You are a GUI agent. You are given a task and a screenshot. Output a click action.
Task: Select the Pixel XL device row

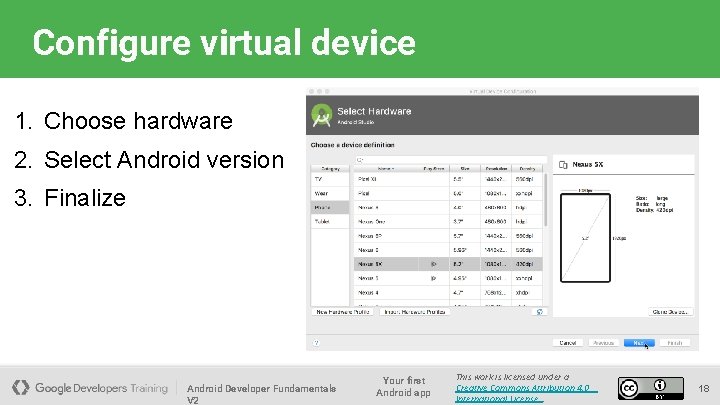click(x=448, y=179)
